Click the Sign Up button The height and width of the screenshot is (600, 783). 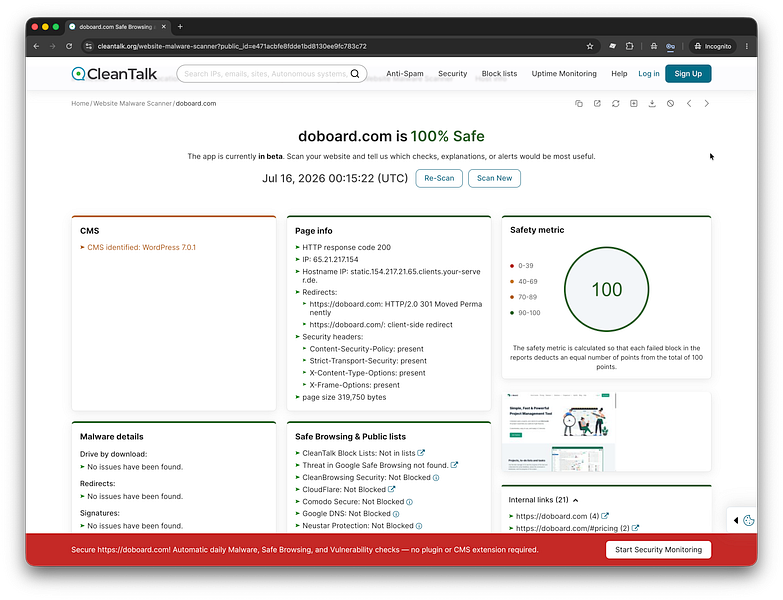click(688, 73)
